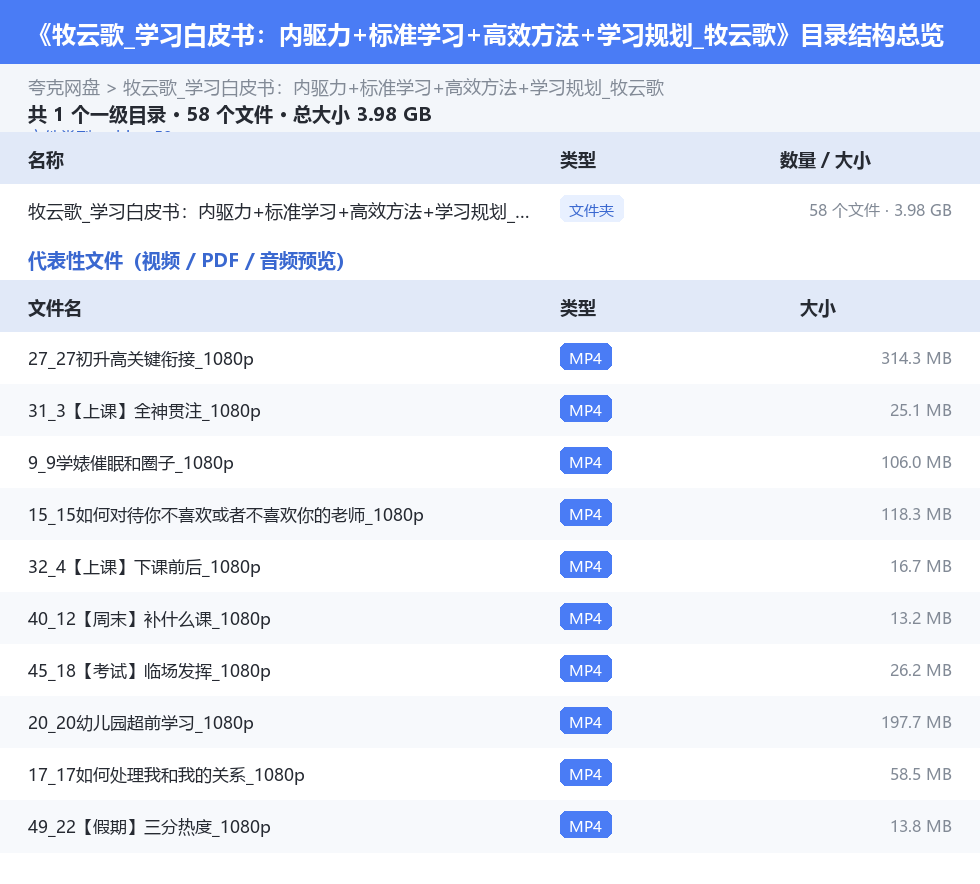Viewport: 980px width, 884px height.
Task: Click MP4 badge for 17_17如何处理我和我的关系
Action: click(x=586, y=773)
